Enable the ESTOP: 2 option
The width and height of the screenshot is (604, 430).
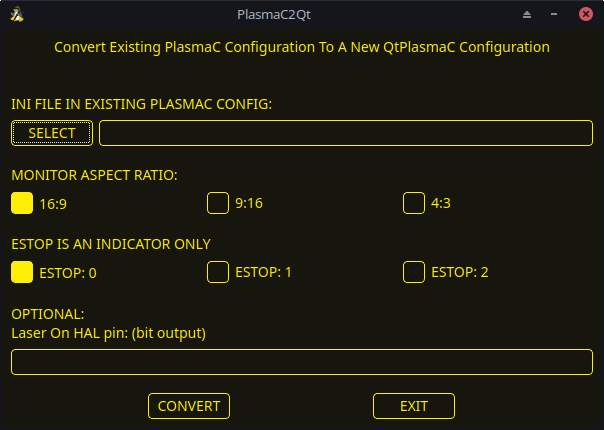[x=414, y=271]
